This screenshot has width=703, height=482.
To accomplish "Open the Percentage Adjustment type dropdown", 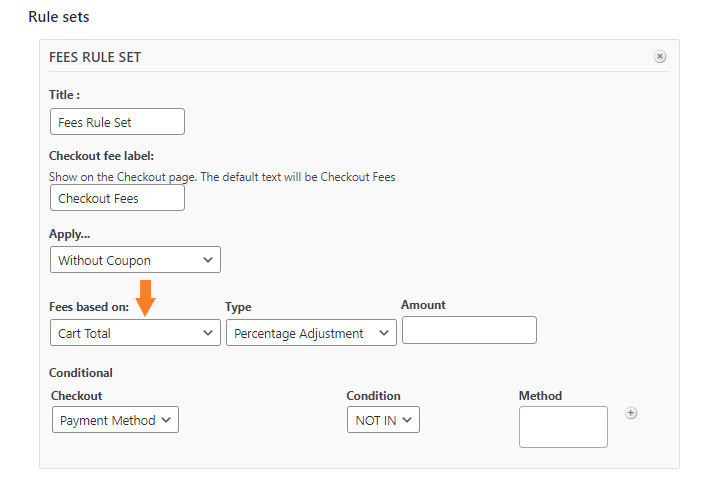I will click(x=311, y=333).
